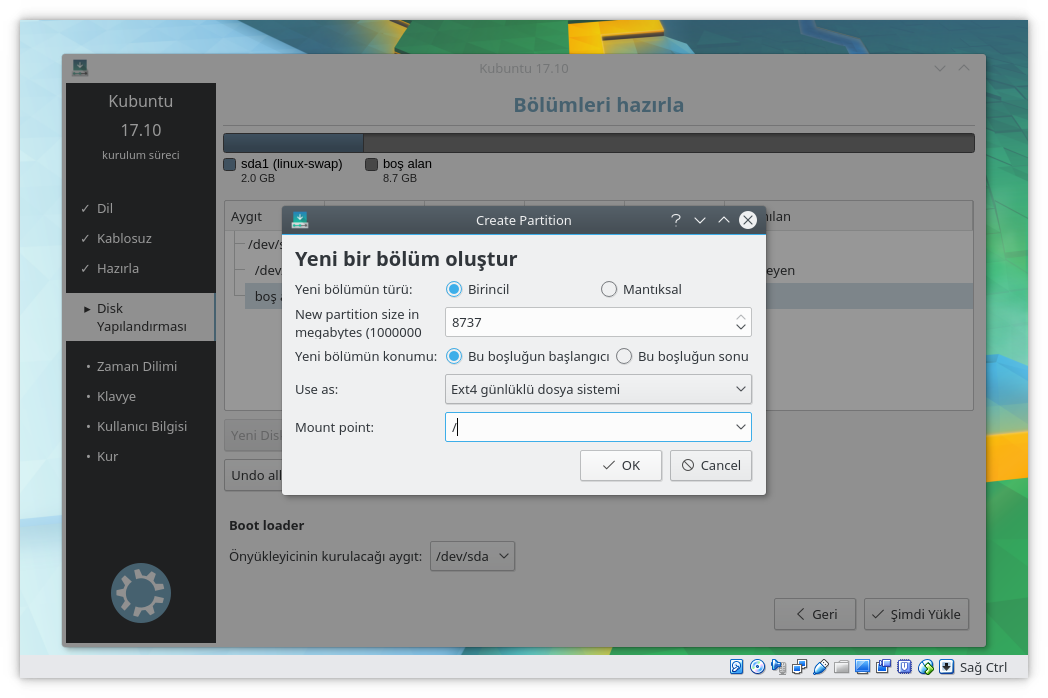1048x698 pixels.
Task: Click the Kubuntu gear logo in the sidebar
Action: click(141, 593)
